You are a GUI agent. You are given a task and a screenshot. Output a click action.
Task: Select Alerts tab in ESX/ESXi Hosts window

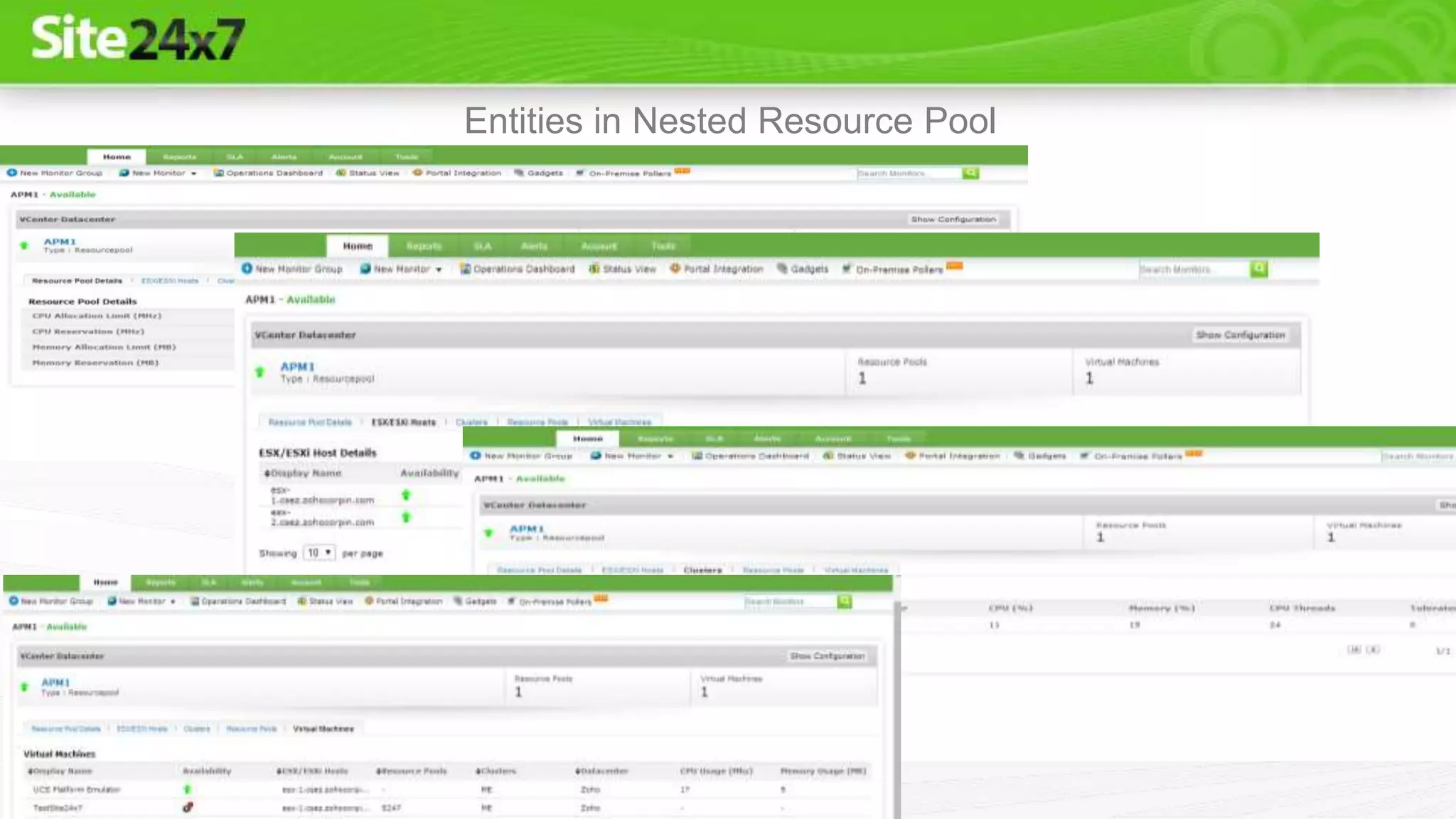534,246
